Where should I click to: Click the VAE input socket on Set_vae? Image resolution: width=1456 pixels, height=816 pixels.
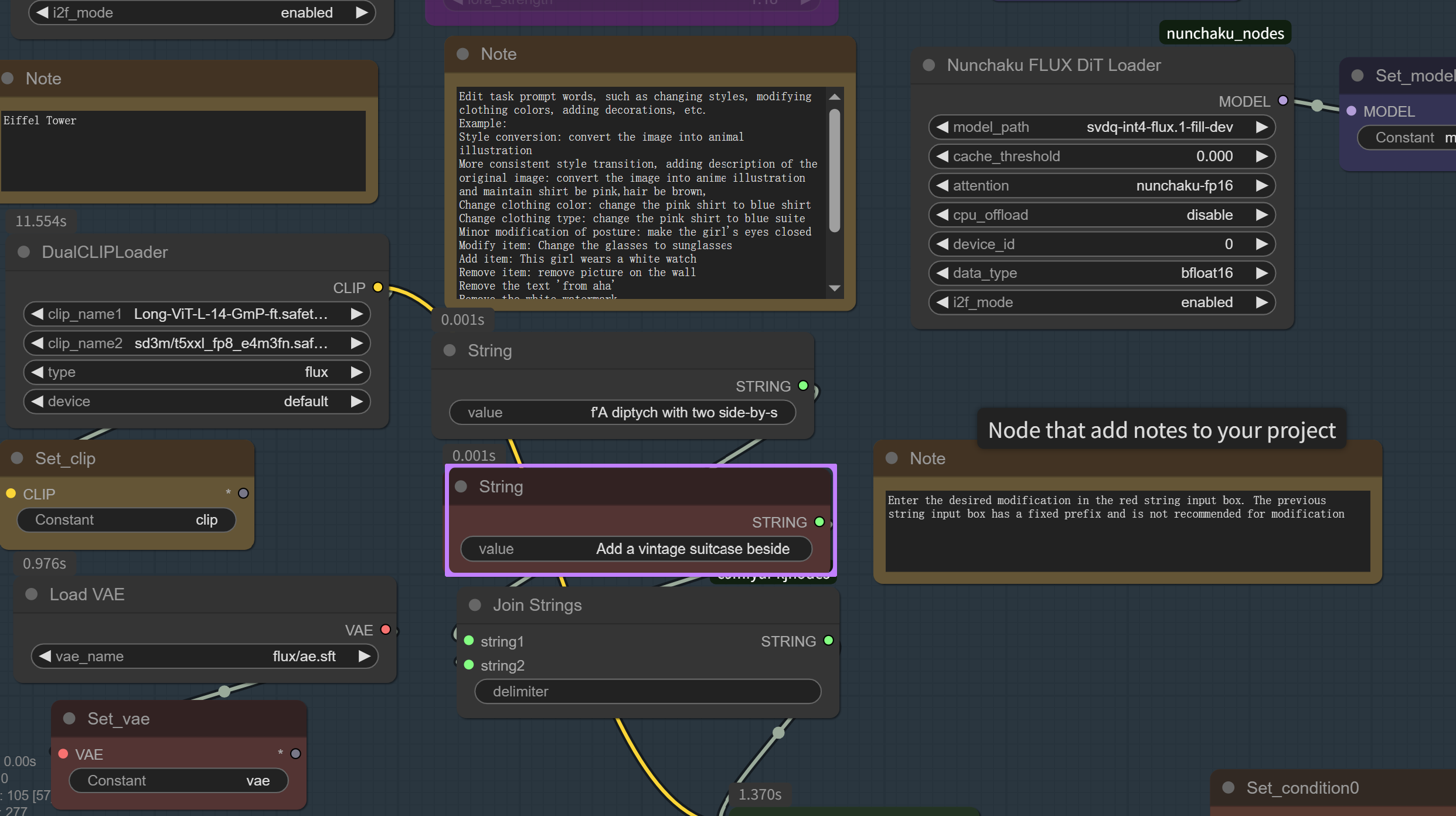tap(63, 754)
